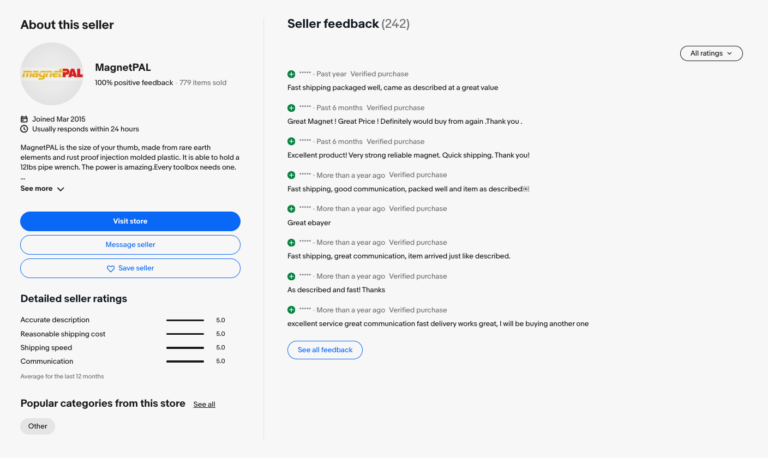
Task: Click green plus icon on 'Excellent product' review
Action: coord(291,142)
